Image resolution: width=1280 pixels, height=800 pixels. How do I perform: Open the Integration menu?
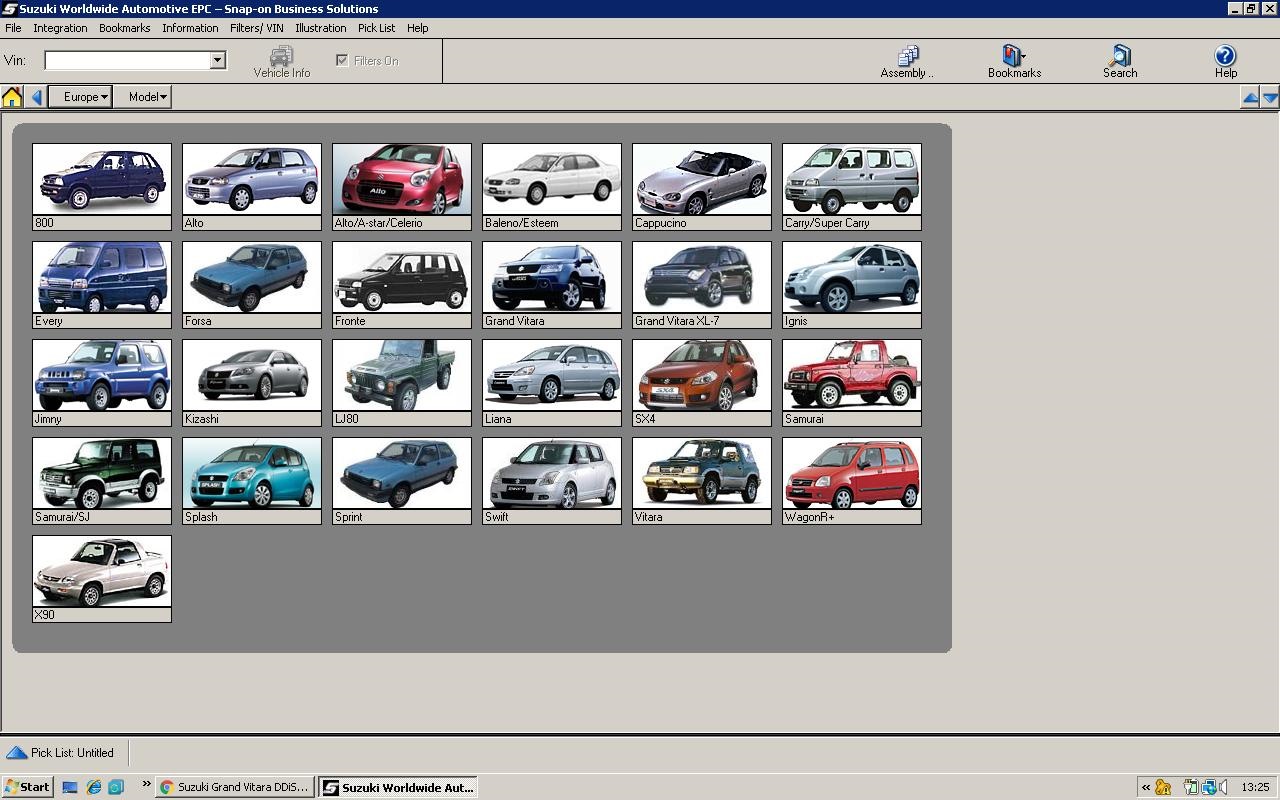pos(60,28)
